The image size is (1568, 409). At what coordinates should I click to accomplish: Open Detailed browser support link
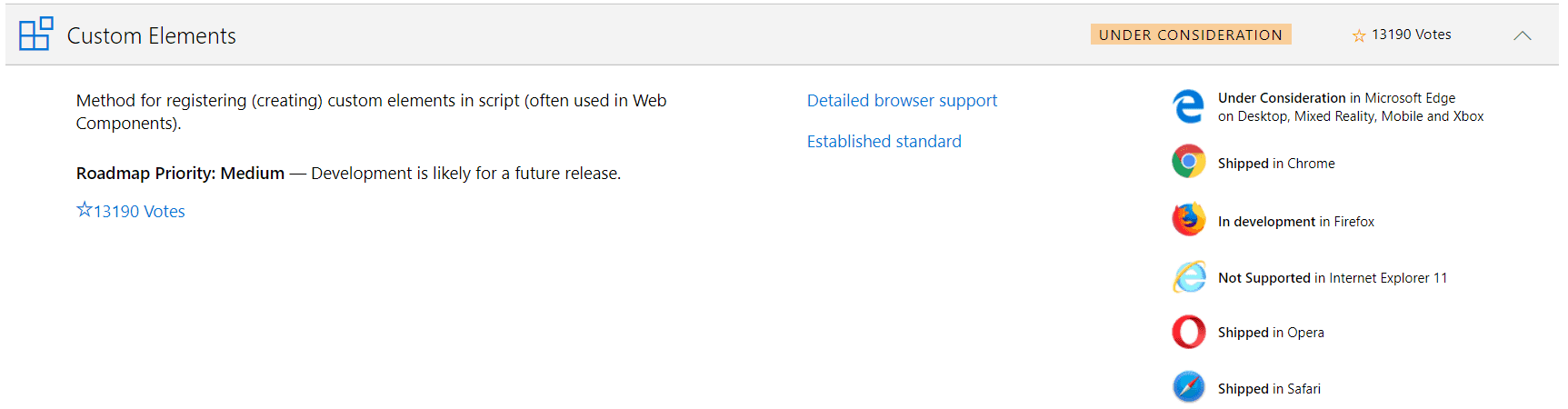coord(902,100)
